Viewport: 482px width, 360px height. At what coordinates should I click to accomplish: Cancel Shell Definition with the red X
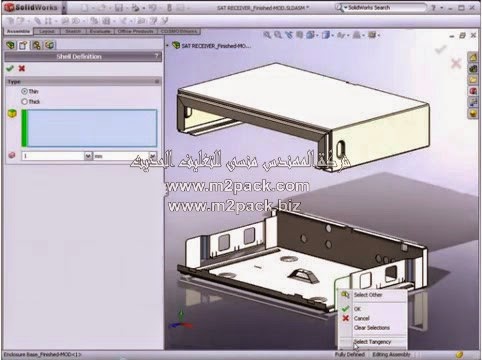[22, 68]
